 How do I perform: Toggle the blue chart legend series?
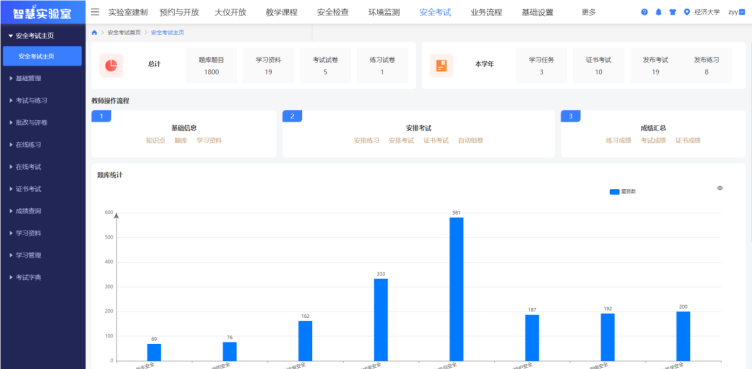coord(623,191)
